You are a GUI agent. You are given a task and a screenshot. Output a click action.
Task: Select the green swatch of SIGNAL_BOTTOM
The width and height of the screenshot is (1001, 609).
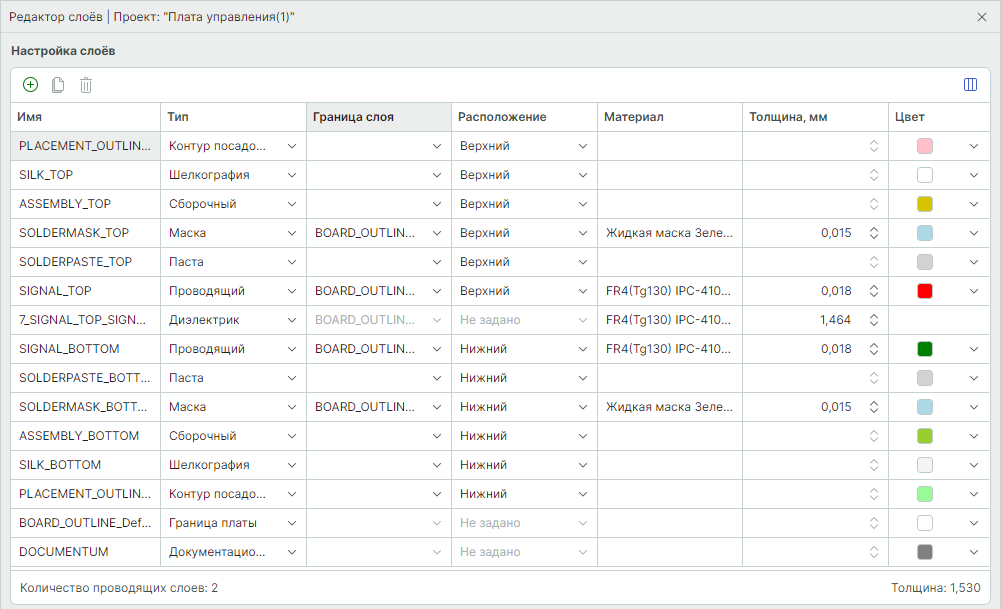925,349
